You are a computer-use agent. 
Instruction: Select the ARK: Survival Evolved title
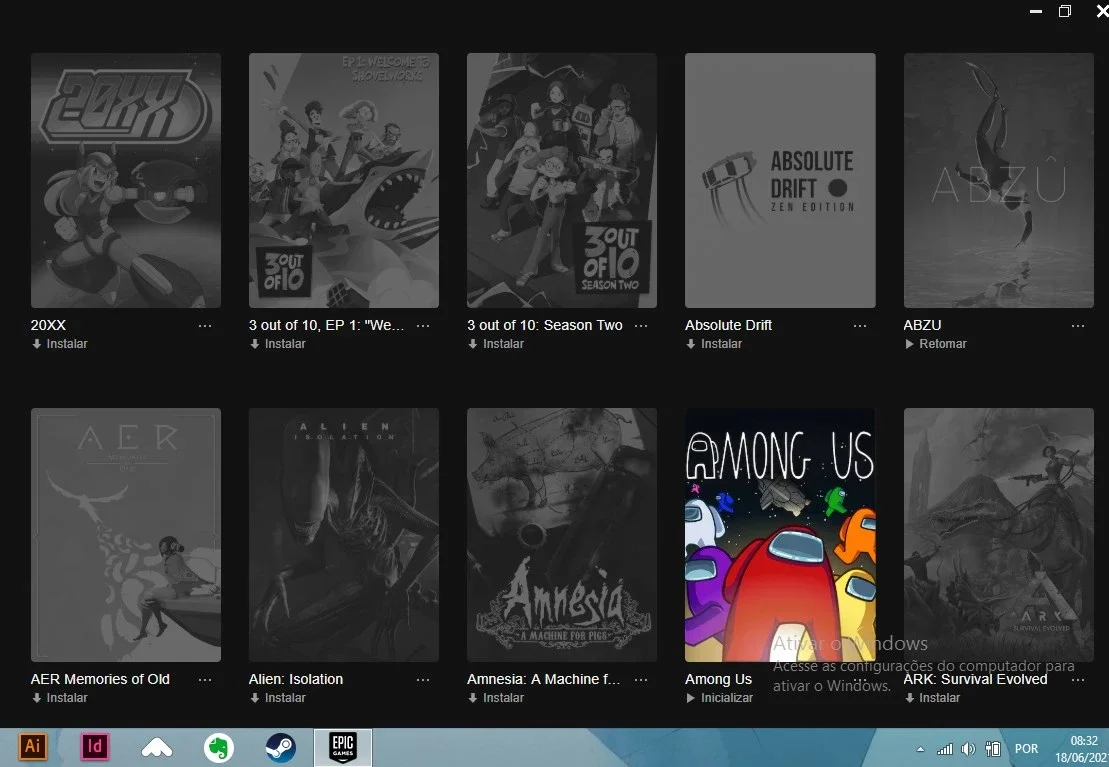(975, 679)
